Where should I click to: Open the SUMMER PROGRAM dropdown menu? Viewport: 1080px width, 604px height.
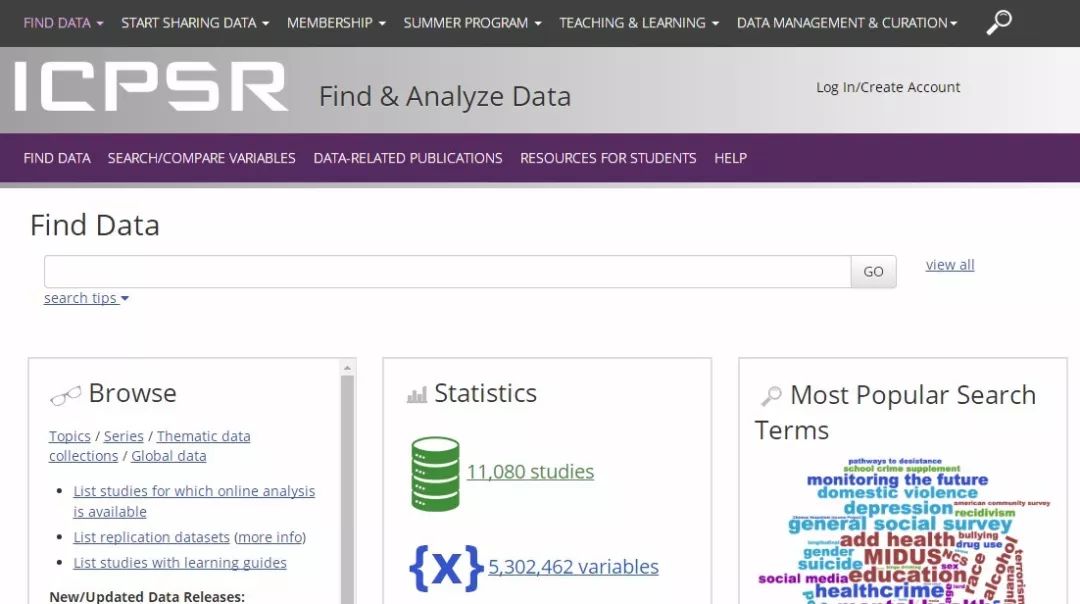[472, 23]
